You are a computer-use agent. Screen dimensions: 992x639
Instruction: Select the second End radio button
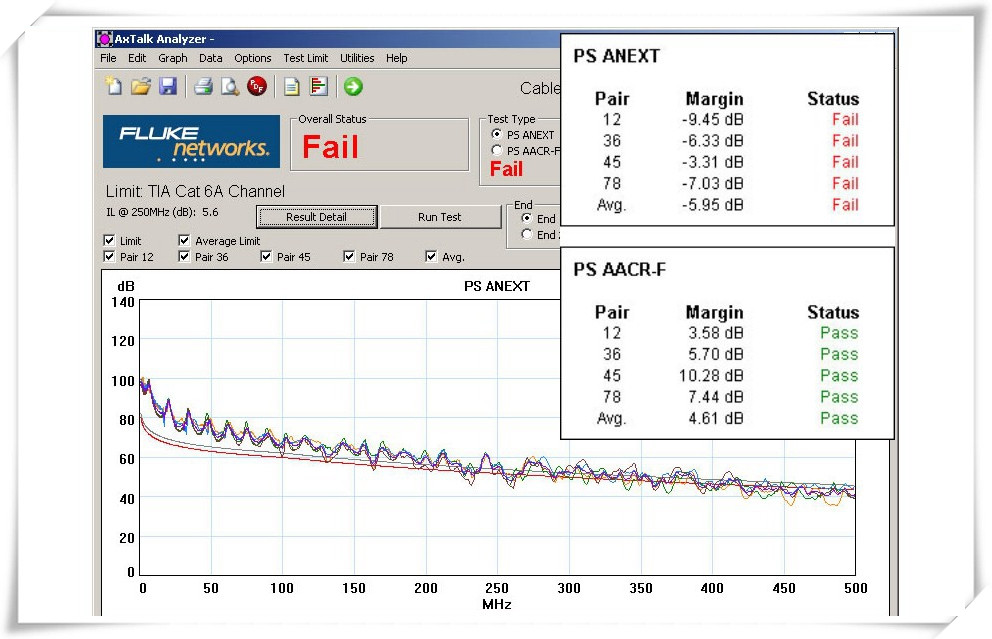(x=526, y=235)
